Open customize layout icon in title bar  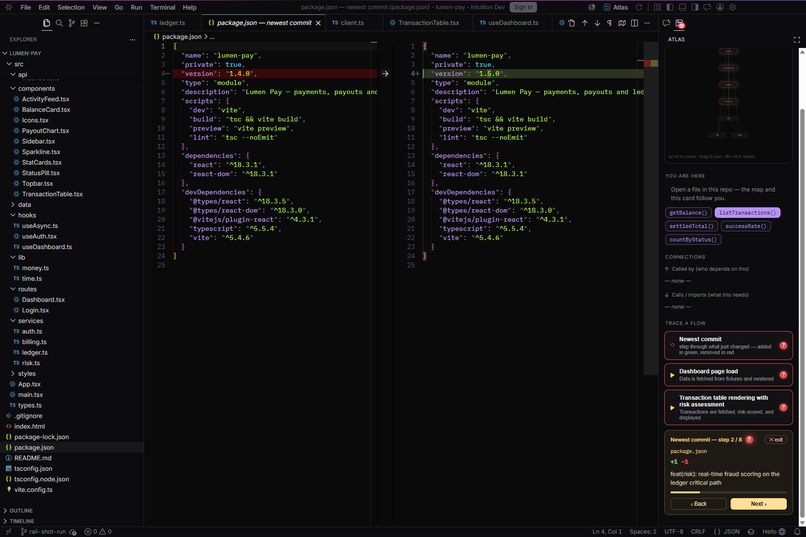click(x=657, y=7)
